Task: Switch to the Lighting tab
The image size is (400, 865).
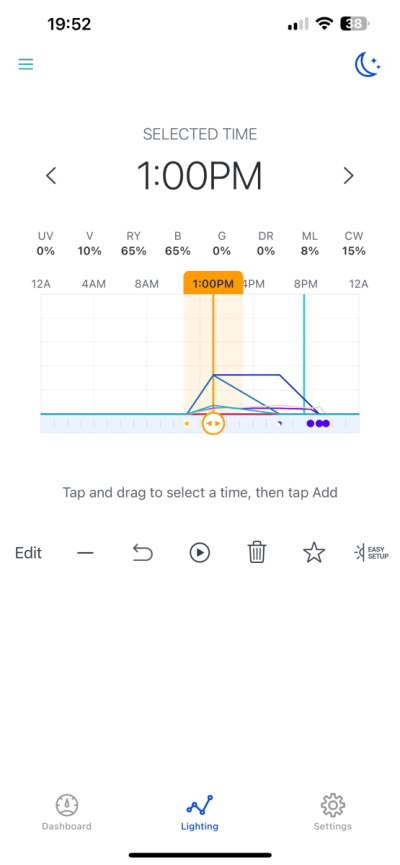Action: click(200, 813)
